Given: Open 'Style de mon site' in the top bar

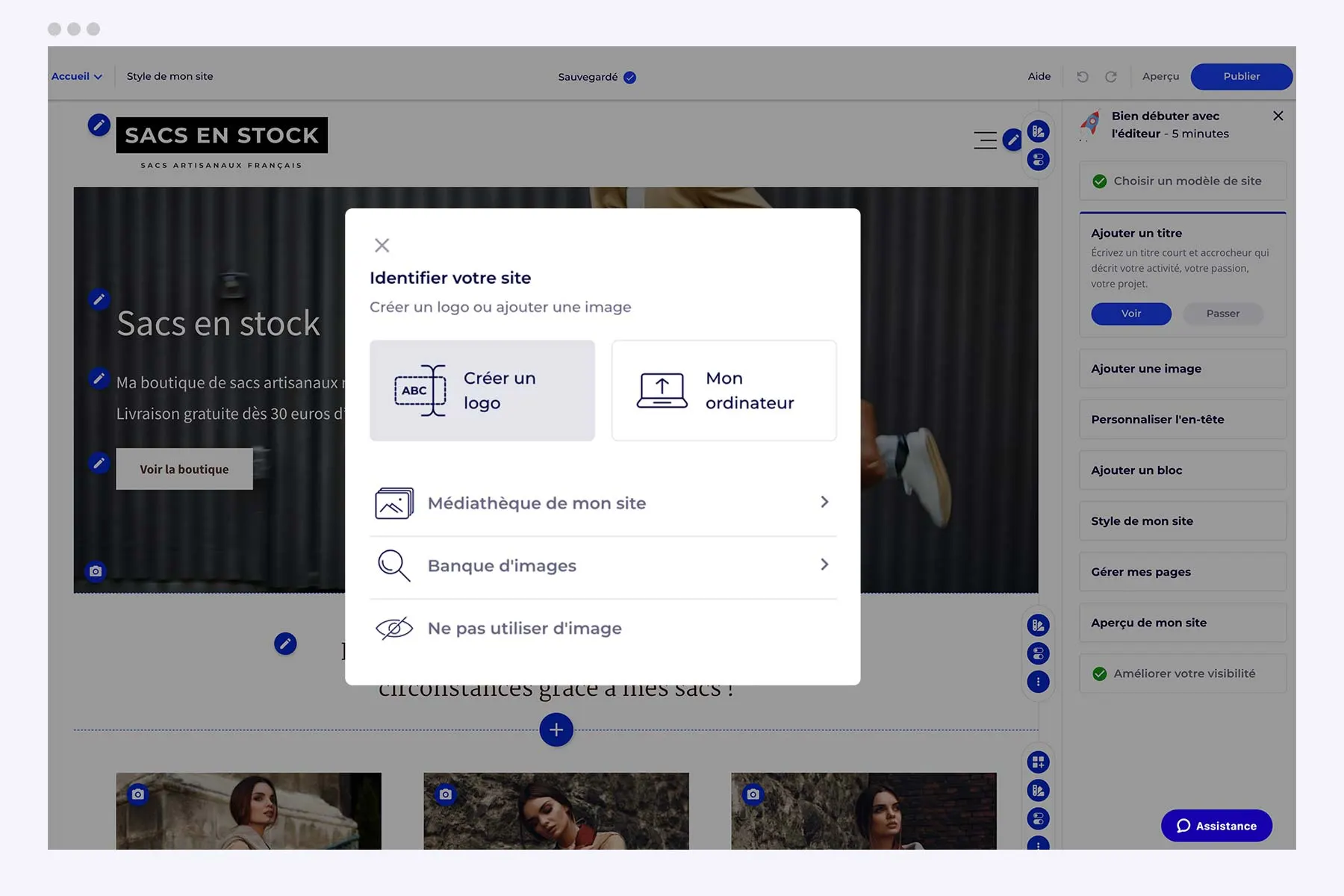Looking at the screenshot, I should click(x=169, y=76).
